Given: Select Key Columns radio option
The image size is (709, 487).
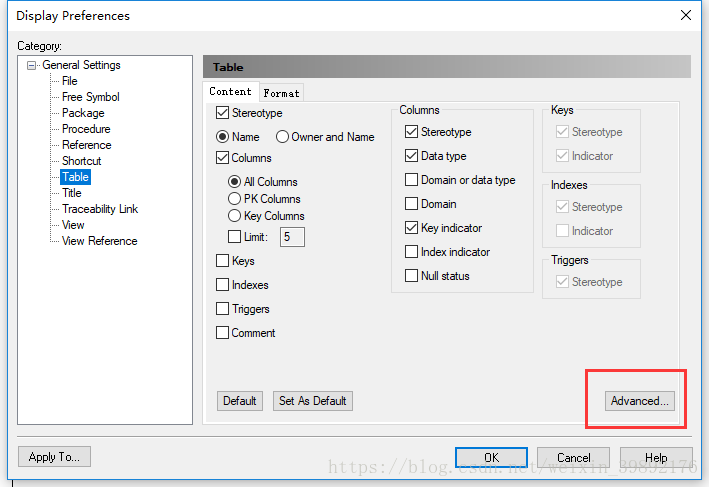Looking at the screenshot, I should (x=234, y=216).
